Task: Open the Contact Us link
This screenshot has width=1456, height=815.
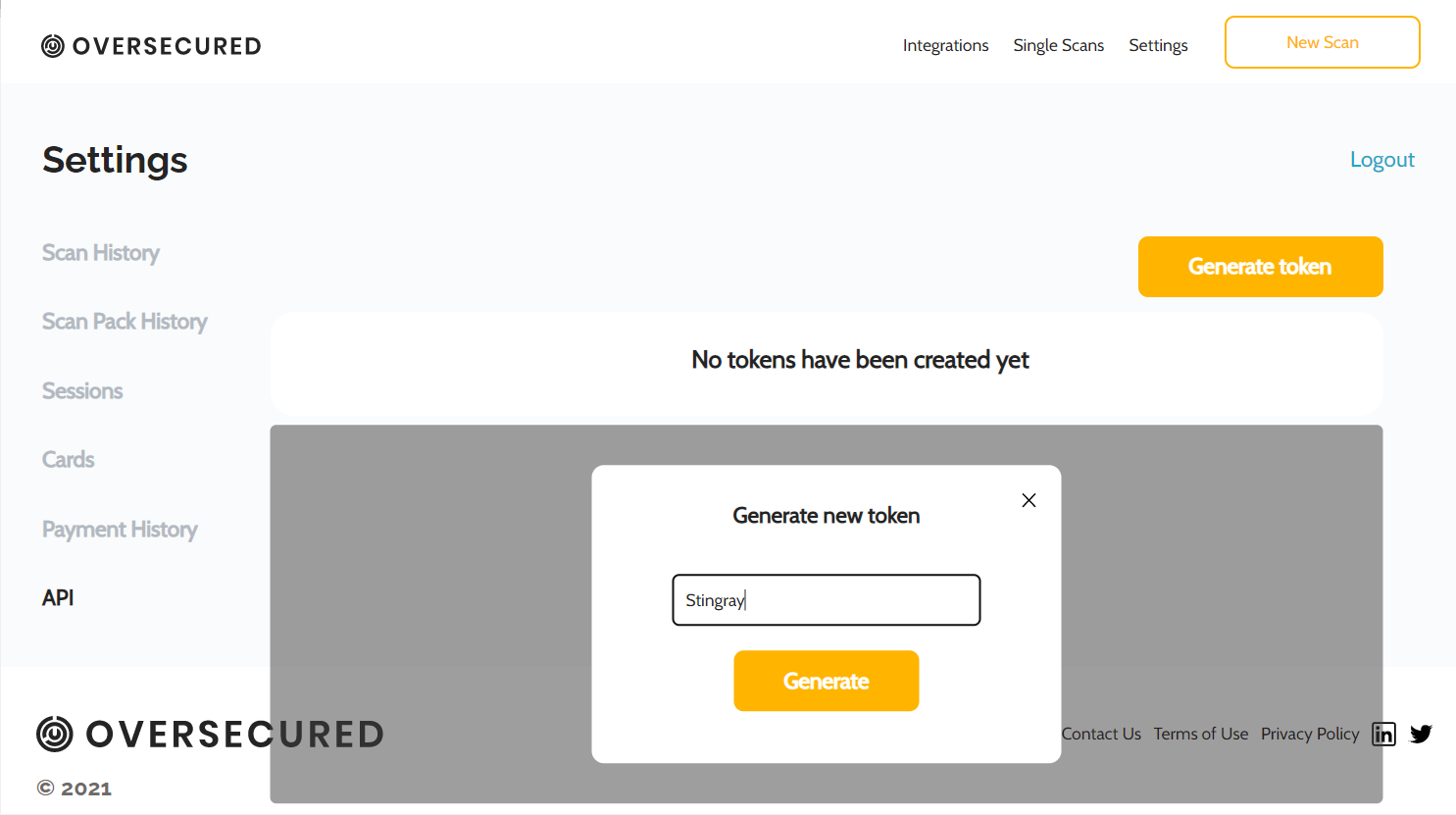Action: point(1101,734)
